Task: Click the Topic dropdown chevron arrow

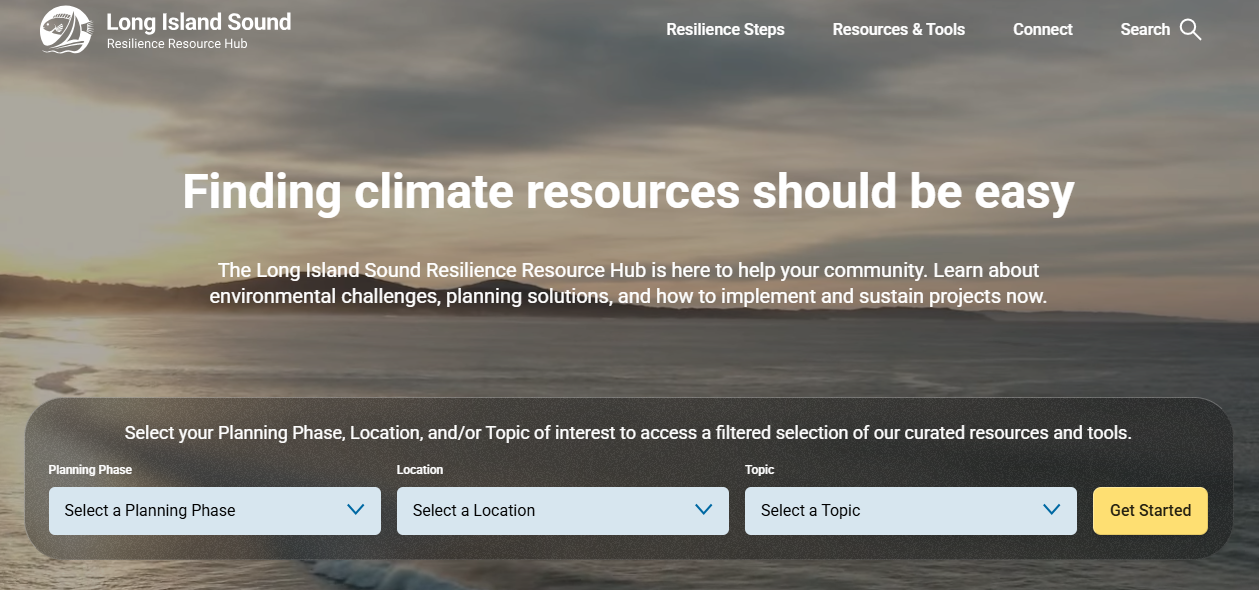Action: (1051, 510)
